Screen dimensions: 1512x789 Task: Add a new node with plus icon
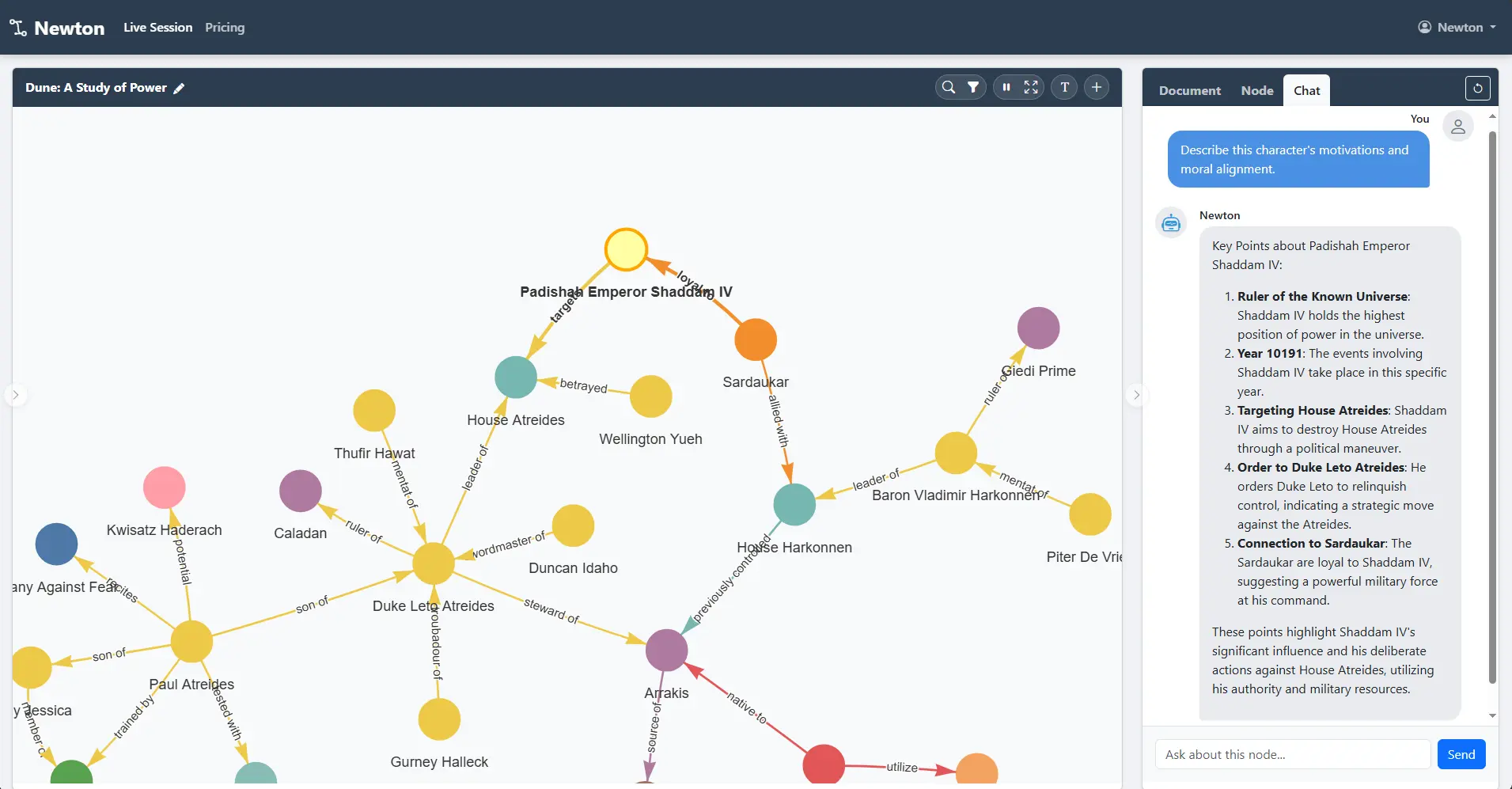1096,87
